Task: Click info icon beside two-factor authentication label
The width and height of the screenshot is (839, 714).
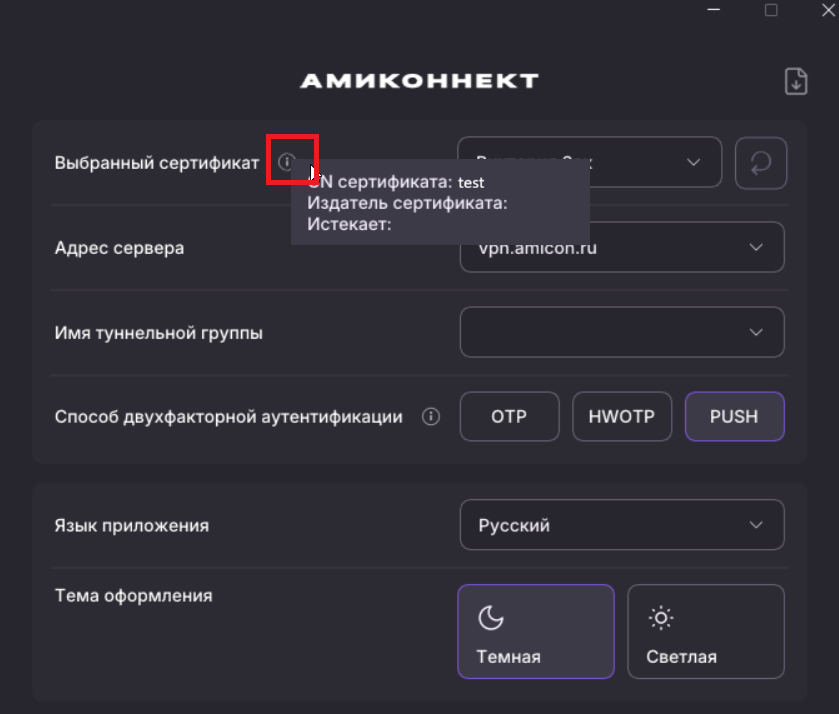Action: (x=431, y=416)
